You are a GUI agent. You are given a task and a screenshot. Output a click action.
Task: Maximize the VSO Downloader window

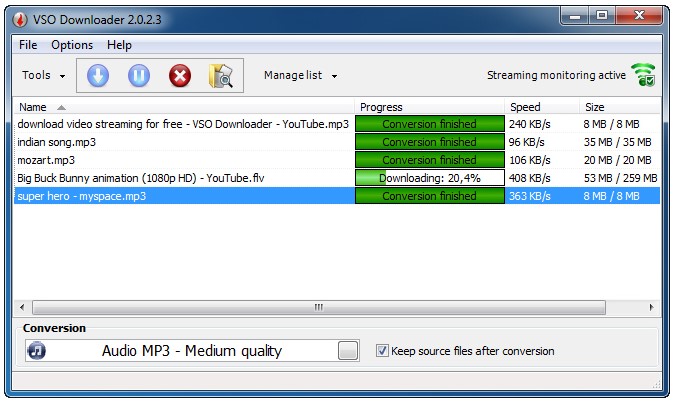tap(602, 16)
